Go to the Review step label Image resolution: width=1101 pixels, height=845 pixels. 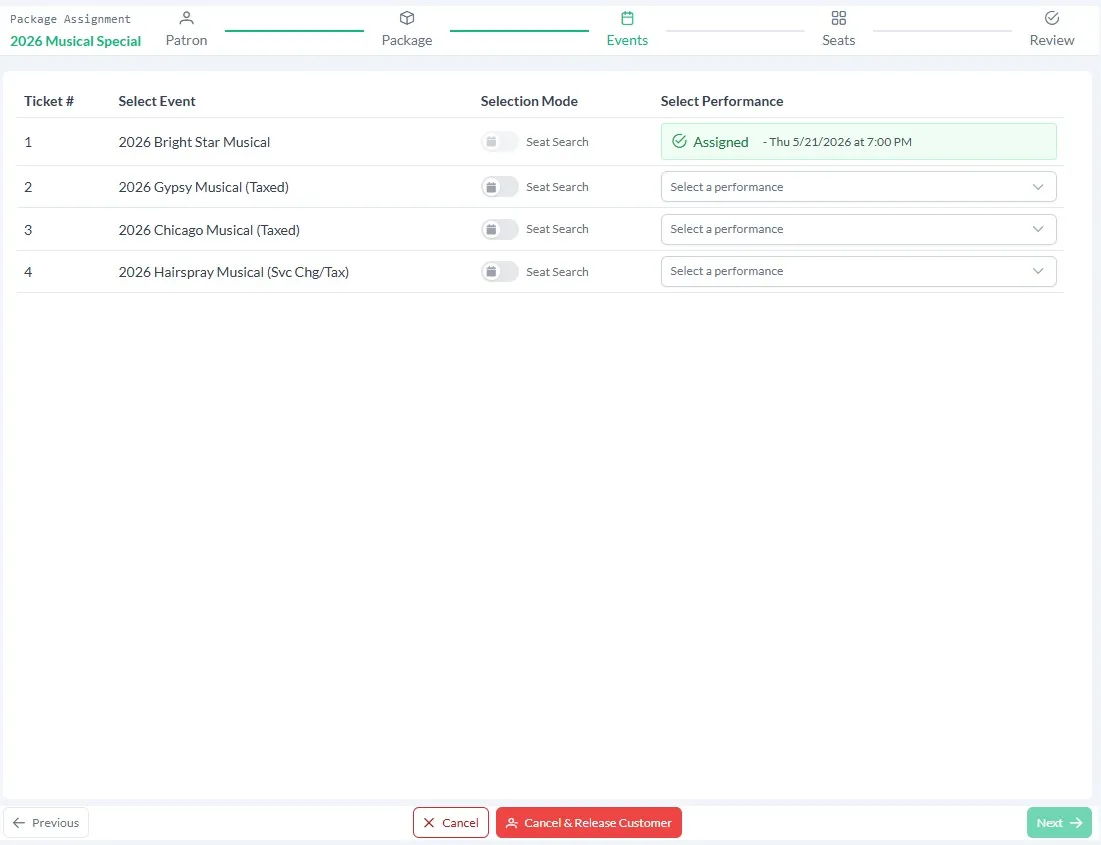1051,40
